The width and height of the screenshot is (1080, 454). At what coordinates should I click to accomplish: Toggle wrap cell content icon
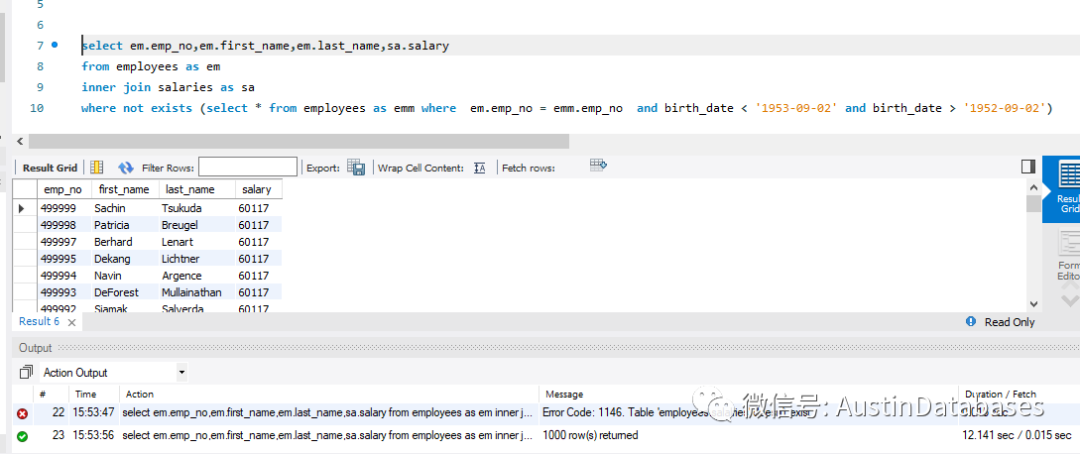coord(480,168)
